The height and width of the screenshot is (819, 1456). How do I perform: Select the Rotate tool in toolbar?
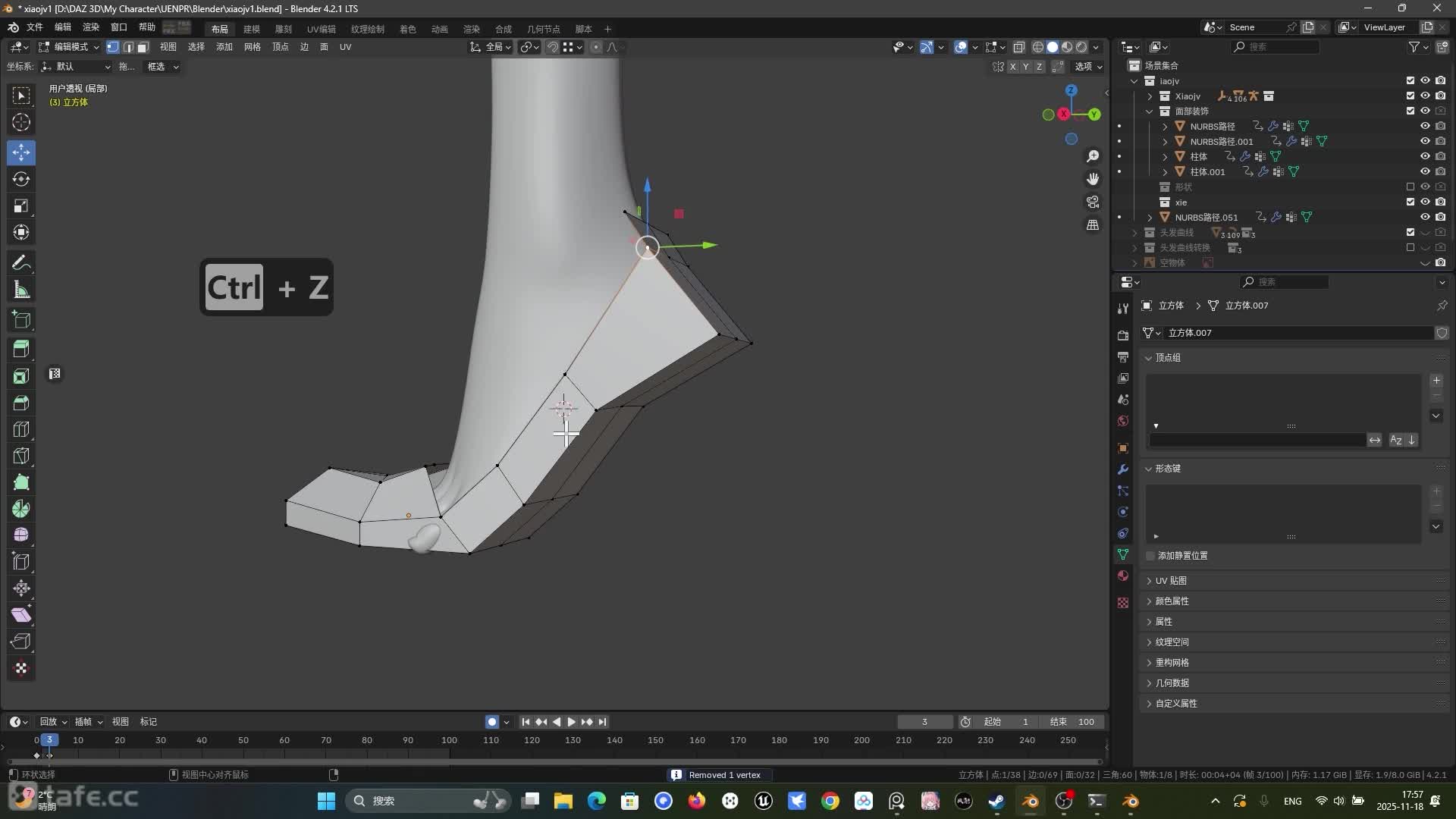coord(21,180)
